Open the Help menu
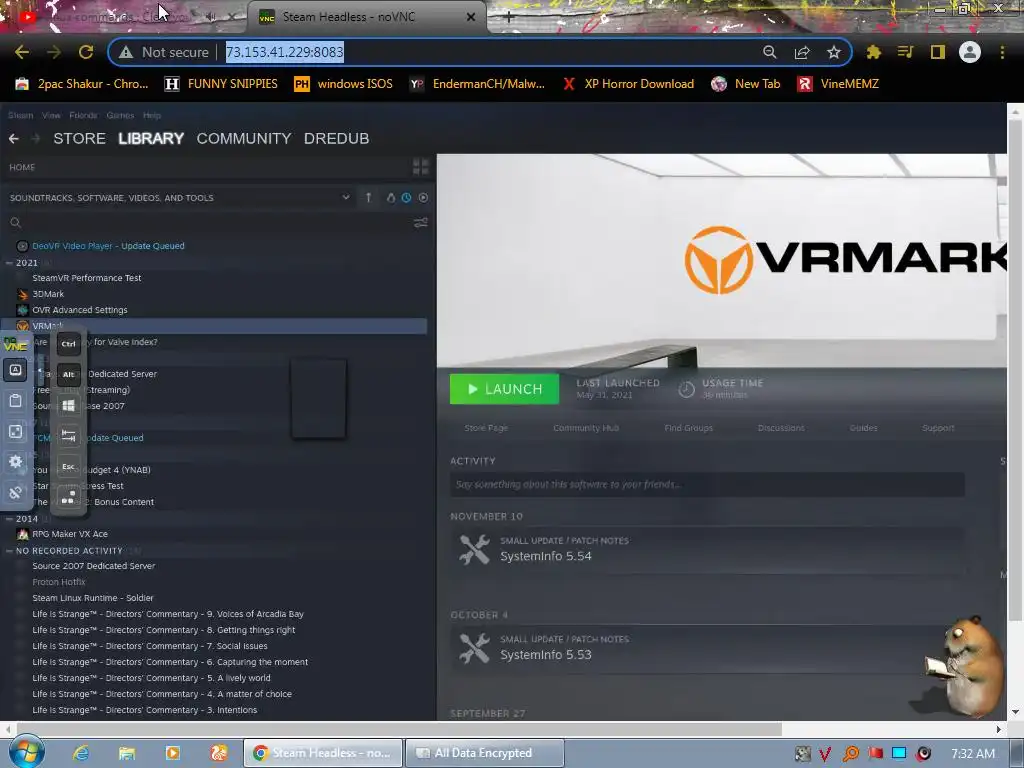Image resolution: width=1024 pixels, height=768 pixels. tap(152, 115)
